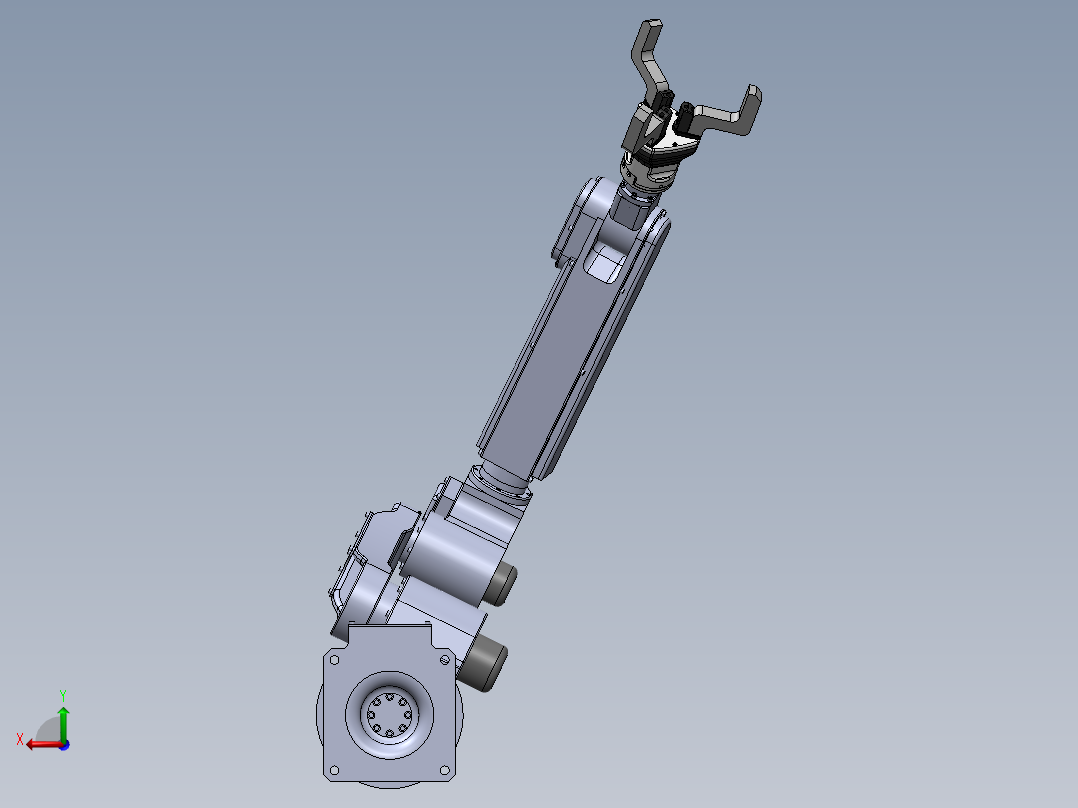Screen dimensions: 1078x808
Task: Click the green Y axis arrow of the triad
Action: (63, 723)
